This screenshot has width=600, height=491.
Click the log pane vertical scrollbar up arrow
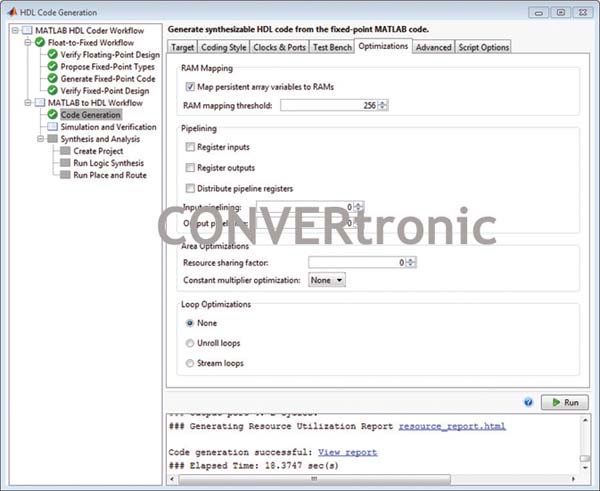pos(585,420)
